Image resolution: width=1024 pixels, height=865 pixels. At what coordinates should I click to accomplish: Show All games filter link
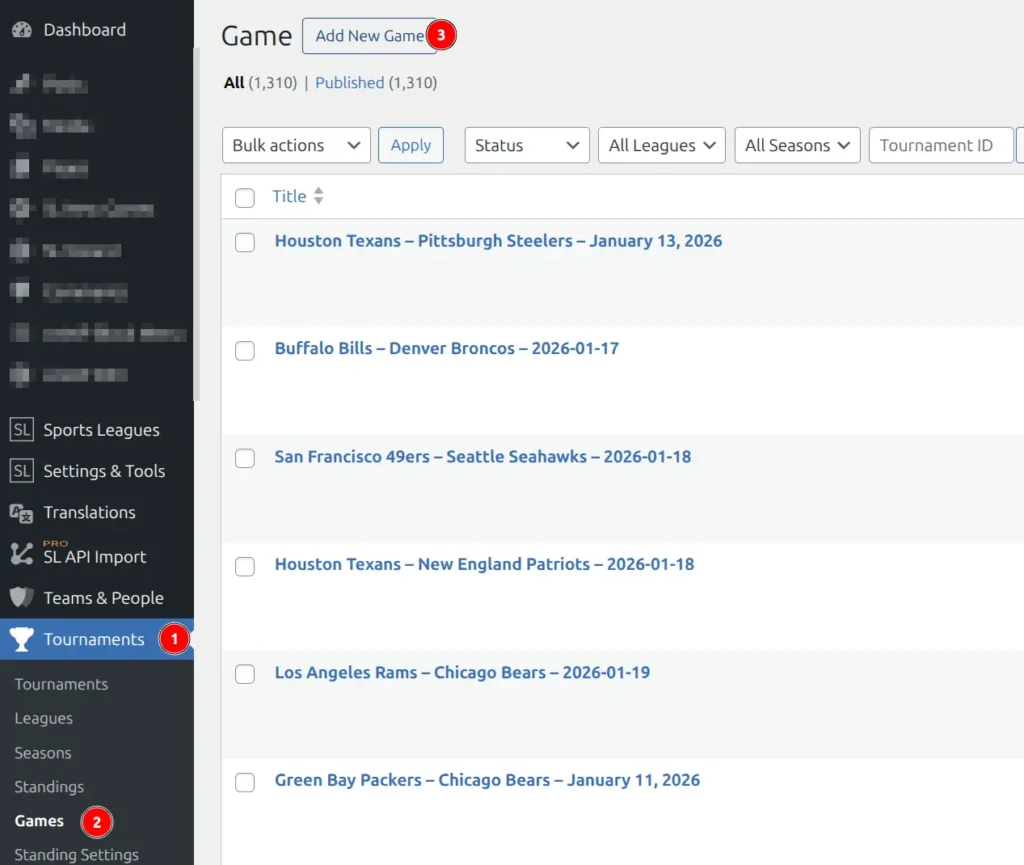pos(234,83)
